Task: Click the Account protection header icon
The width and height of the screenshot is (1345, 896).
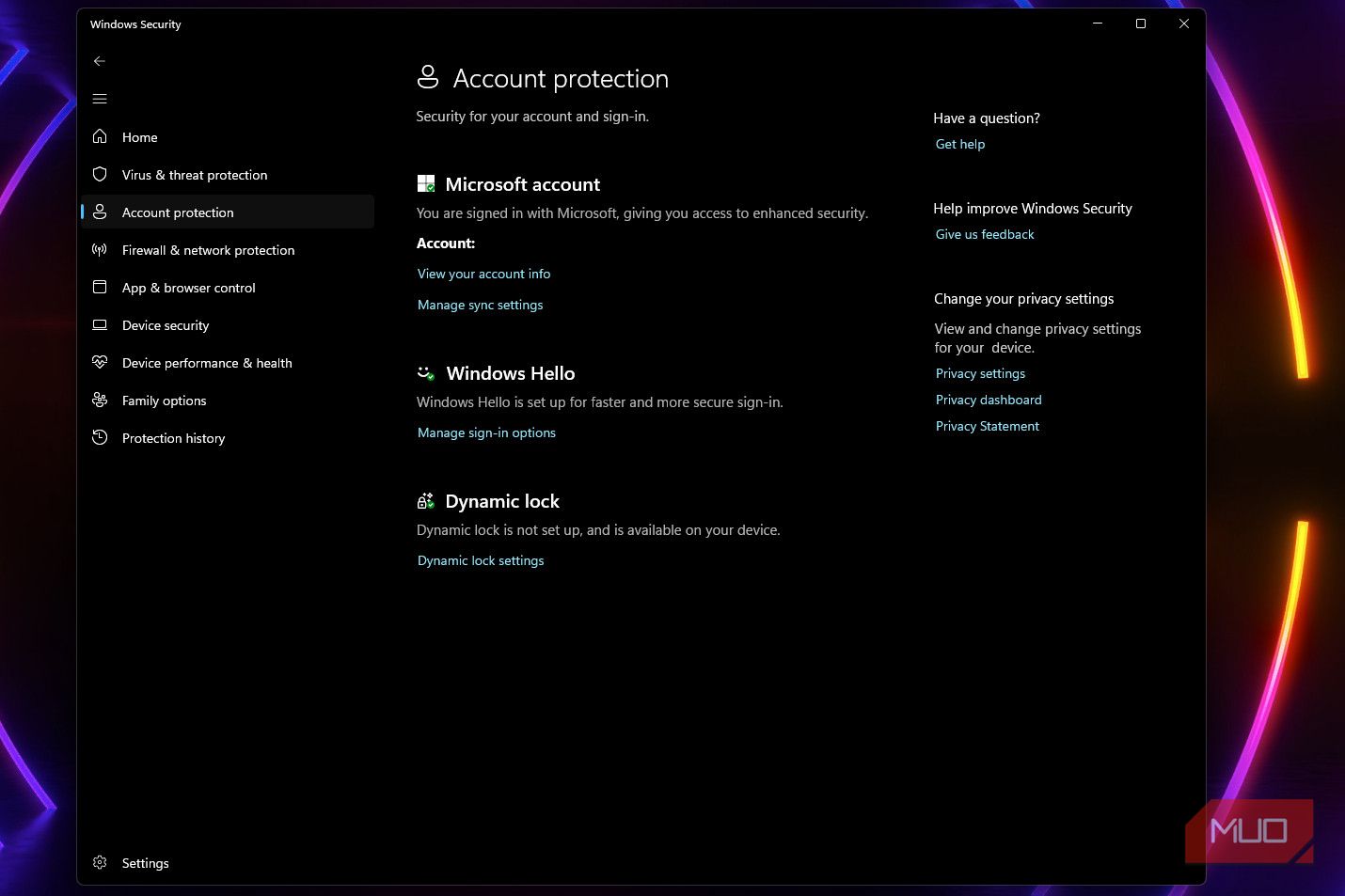Action: (x=428, y=77)
